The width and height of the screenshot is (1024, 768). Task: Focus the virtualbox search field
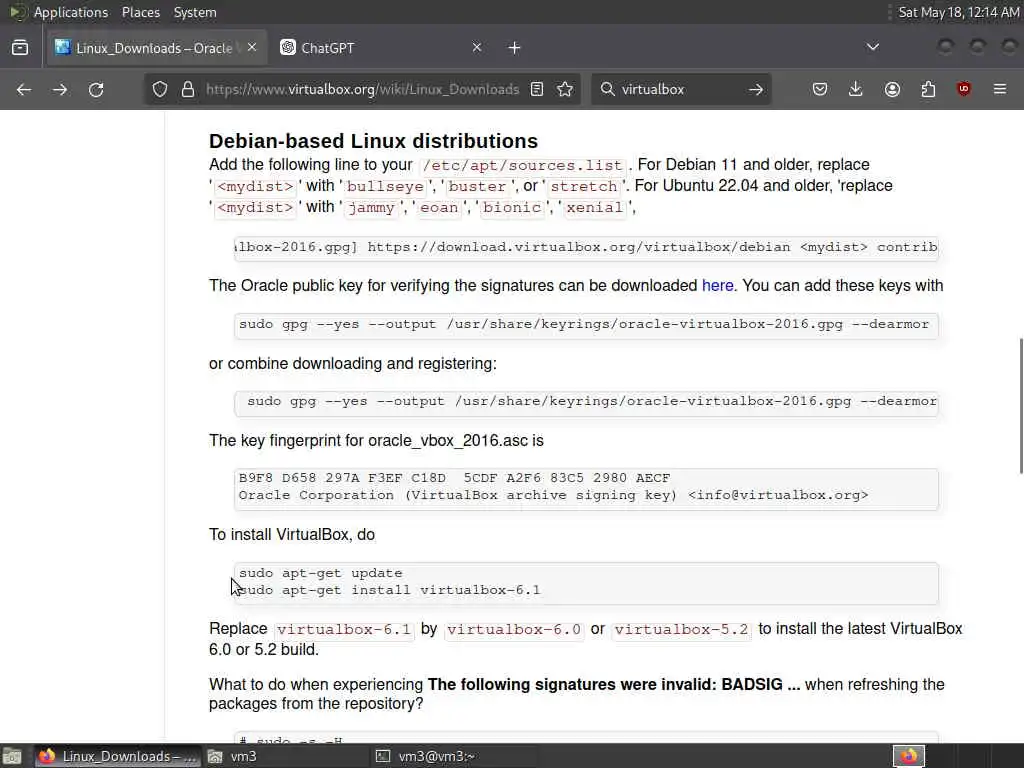[x=679, y=89]
